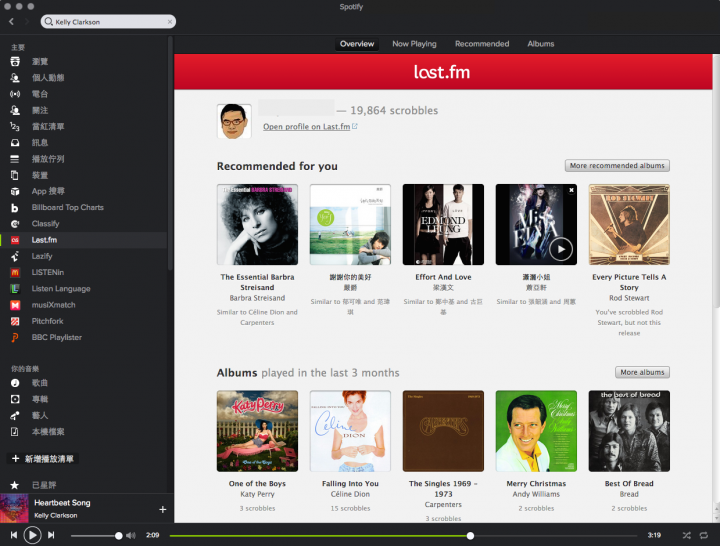
Task: Click the Heartbeat Song now-playing artwork
Action: coord(14,508)
